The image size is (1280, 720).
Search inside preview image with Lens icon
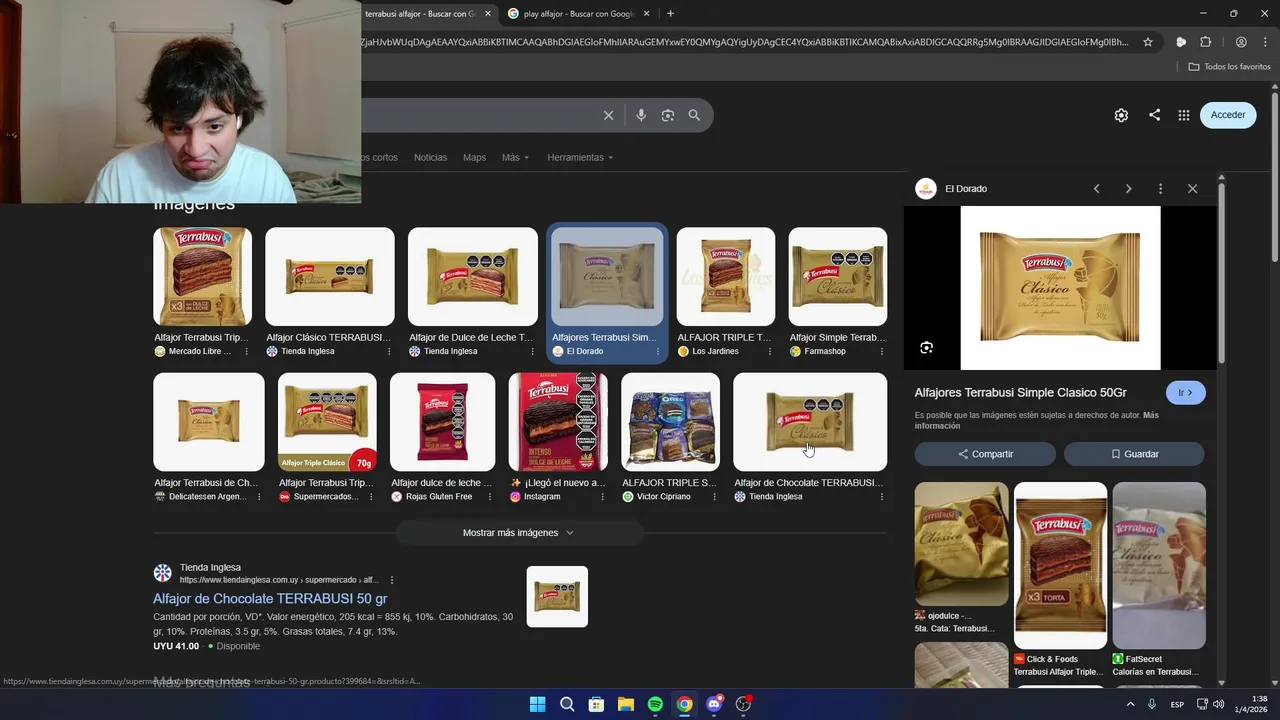click(x=927, y=348)
